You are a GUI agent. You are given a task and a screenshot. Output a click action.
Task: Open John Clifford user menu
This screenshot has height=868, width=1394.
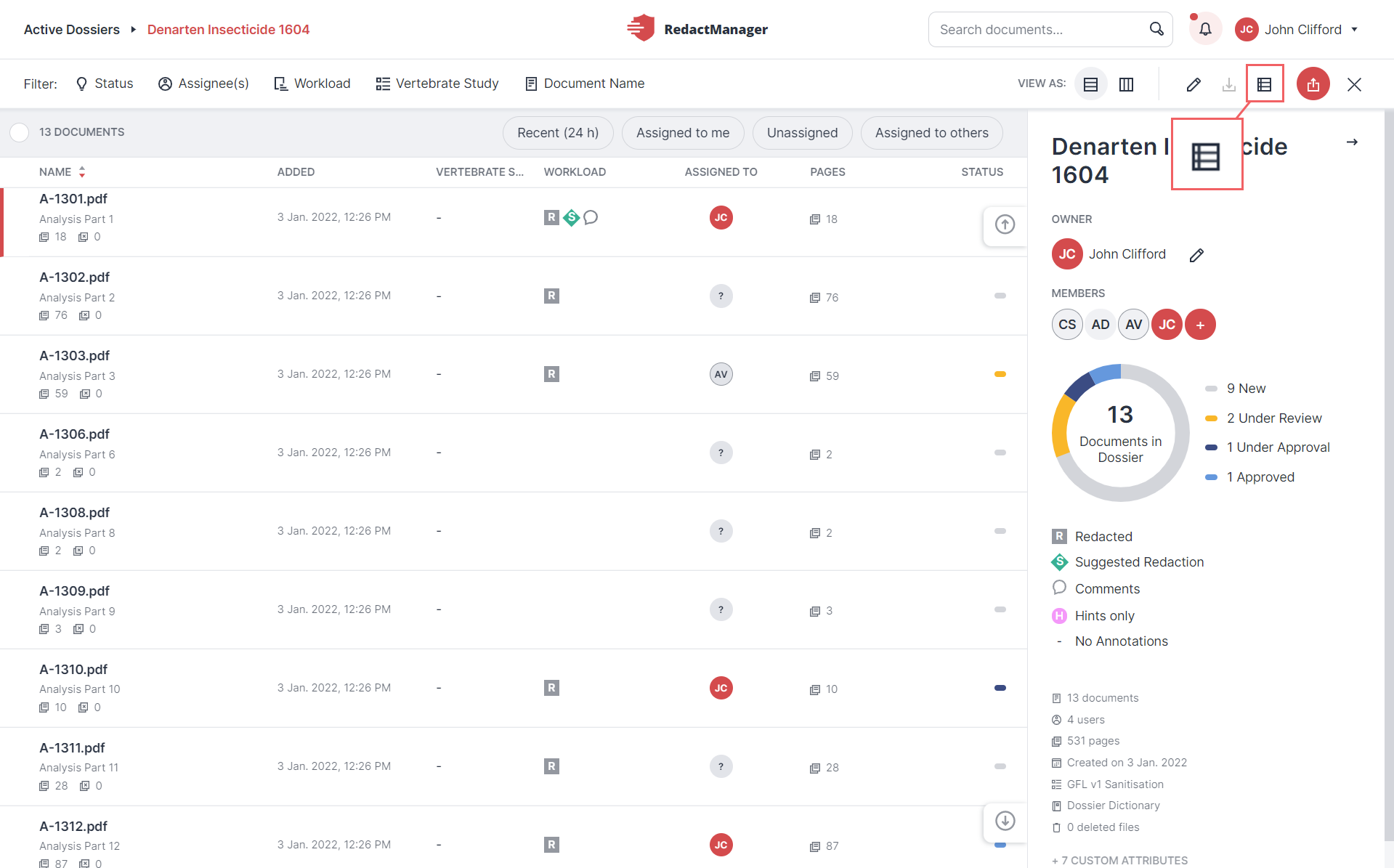click(1297, 29)
